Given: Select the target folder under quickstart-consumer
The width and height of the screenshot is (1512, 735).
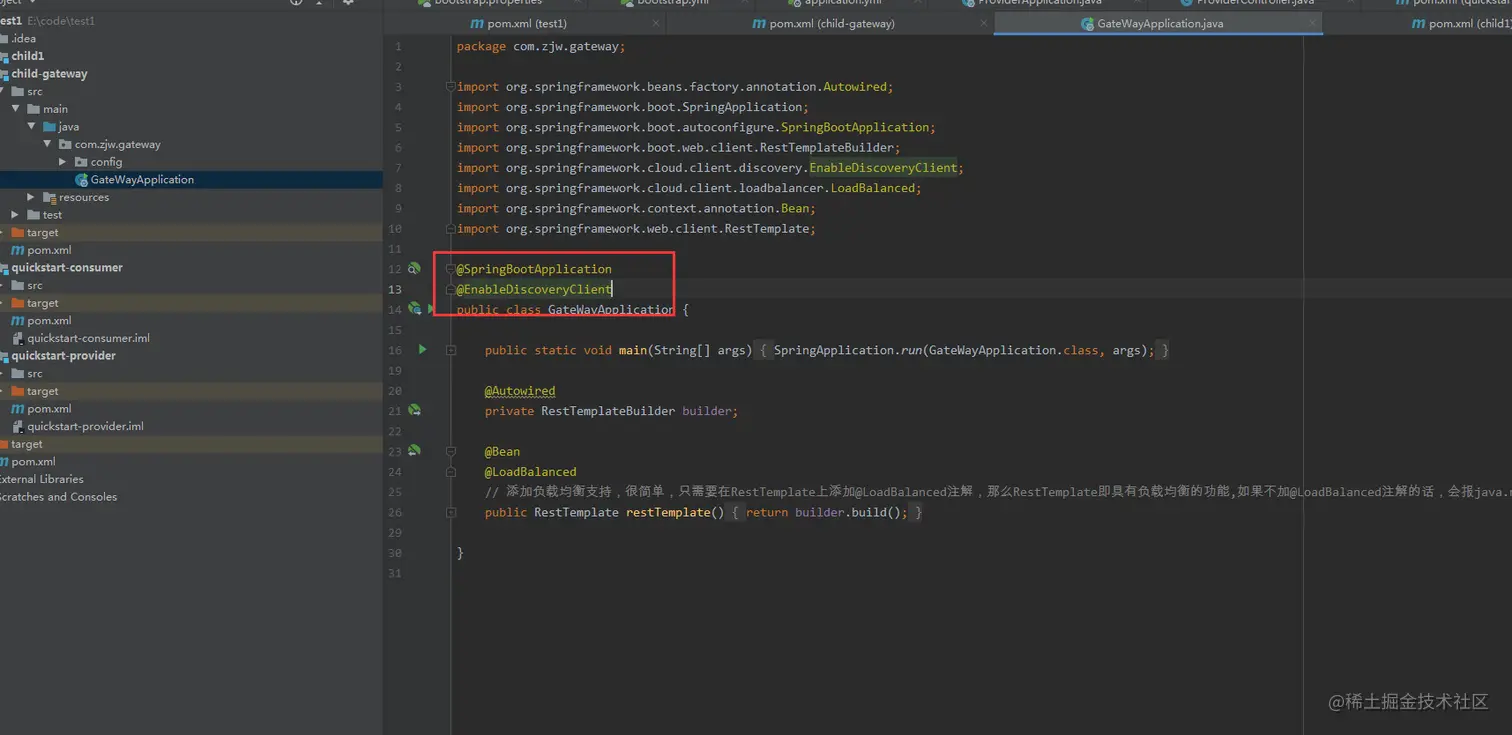Looking at the screenshot, I should (x=43, y=303).
